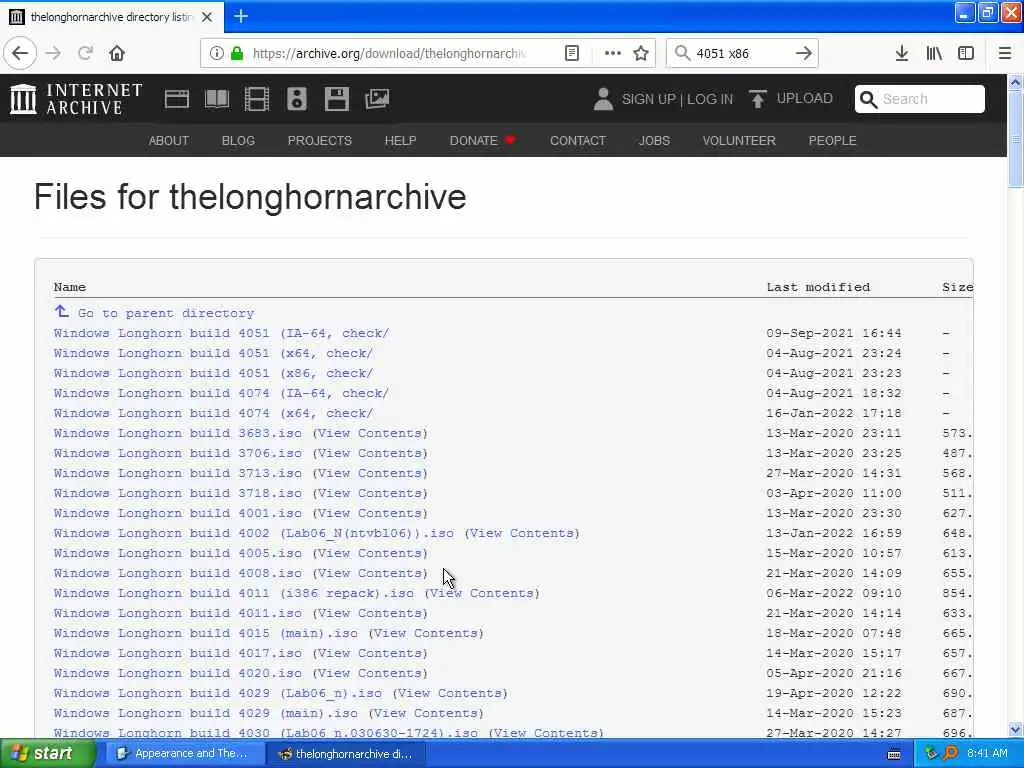Viewport: 1024px width, 768px height.
Task: Click the orange search tray icon
Action: pyautogui.click(x=950, y=753)
